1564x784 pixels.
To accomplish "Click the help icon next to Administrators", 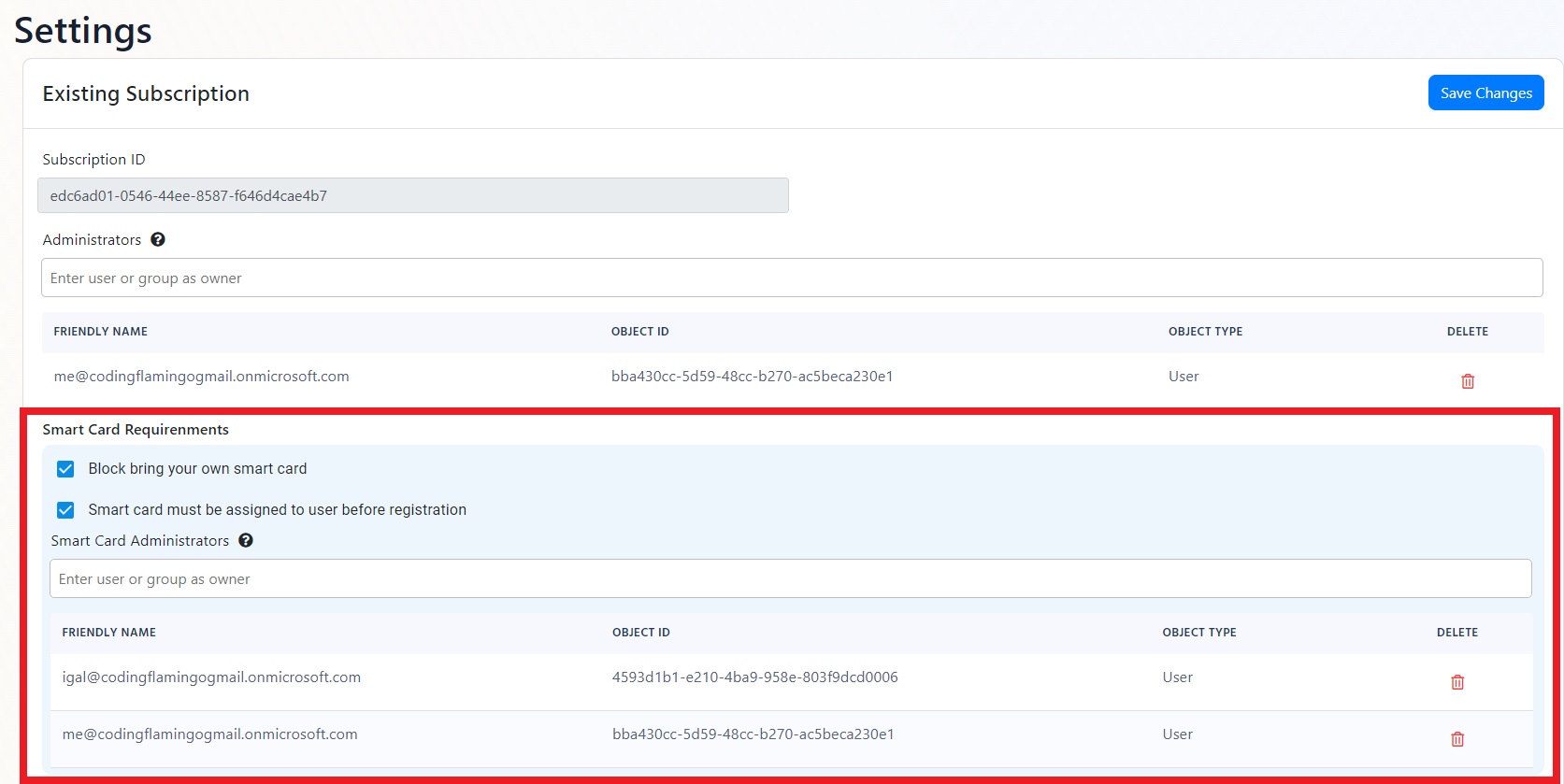I will (158, 239).
